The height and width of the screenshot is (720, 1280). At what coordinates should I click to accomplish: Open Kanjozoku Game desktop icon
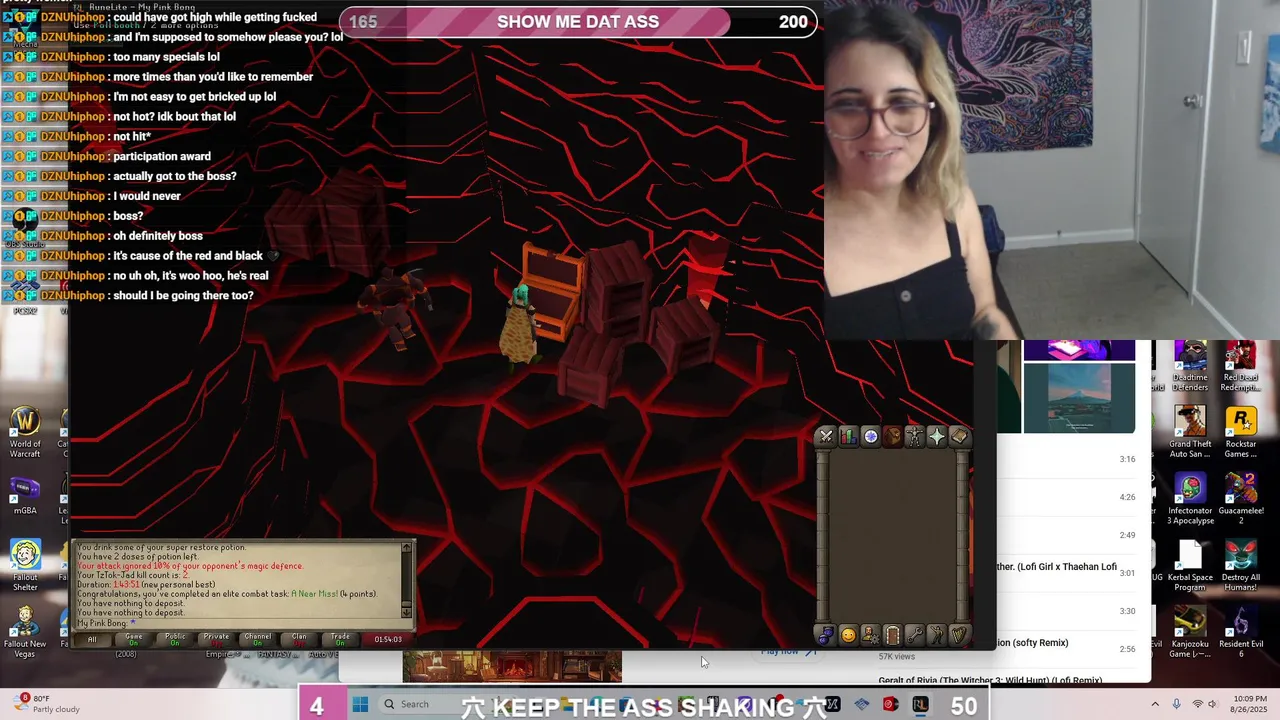tap(1190, 632)
